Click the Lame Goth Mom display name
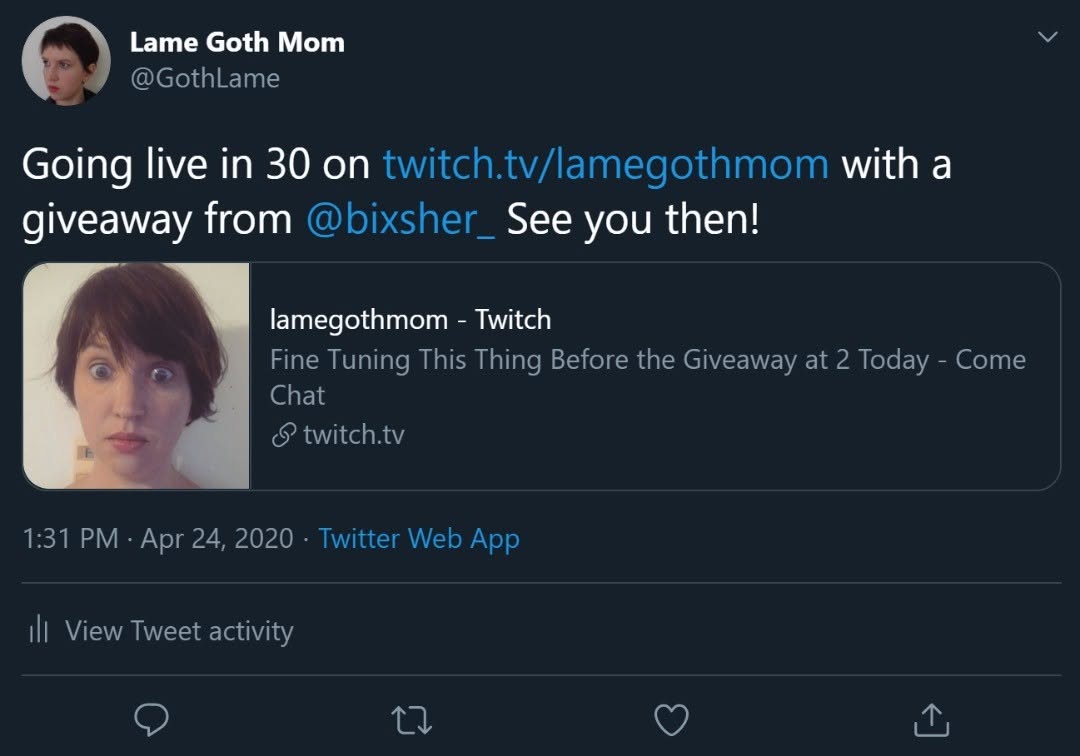Viewport: 1080px width, 756px height. (x=237, y=42)
